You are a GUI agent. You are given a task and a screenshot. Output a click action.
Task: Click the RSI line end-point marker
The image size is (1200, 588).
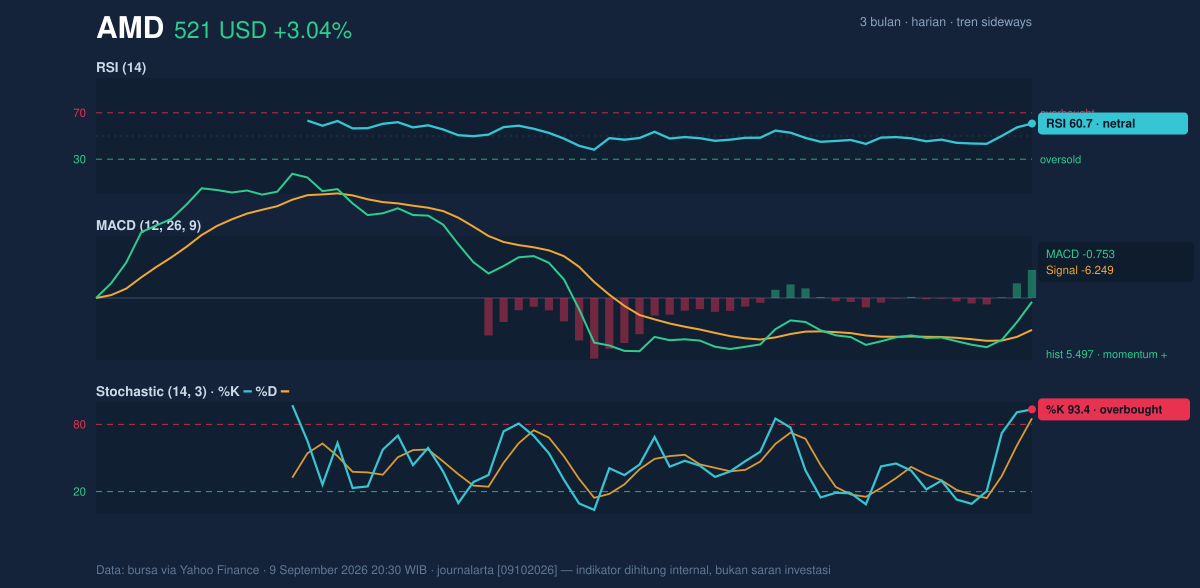pyautogui.click(x=1032, y=124)
